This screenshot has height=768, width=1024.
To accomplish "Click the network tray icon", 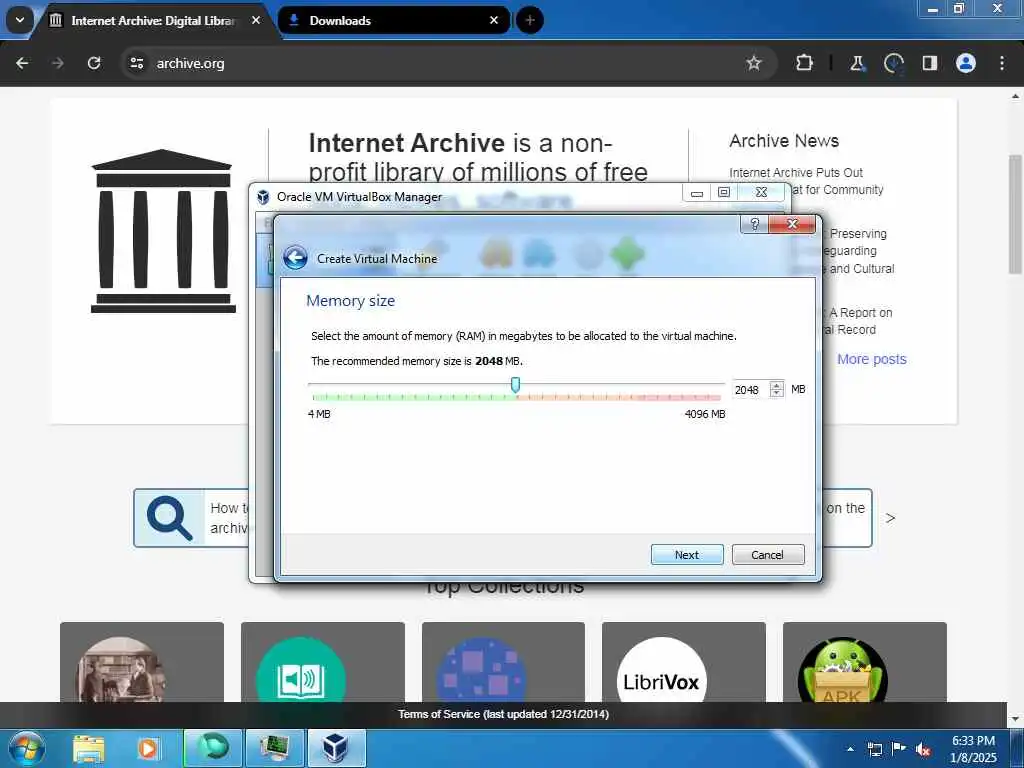I will pyautogui.click(x=874, y=749).
